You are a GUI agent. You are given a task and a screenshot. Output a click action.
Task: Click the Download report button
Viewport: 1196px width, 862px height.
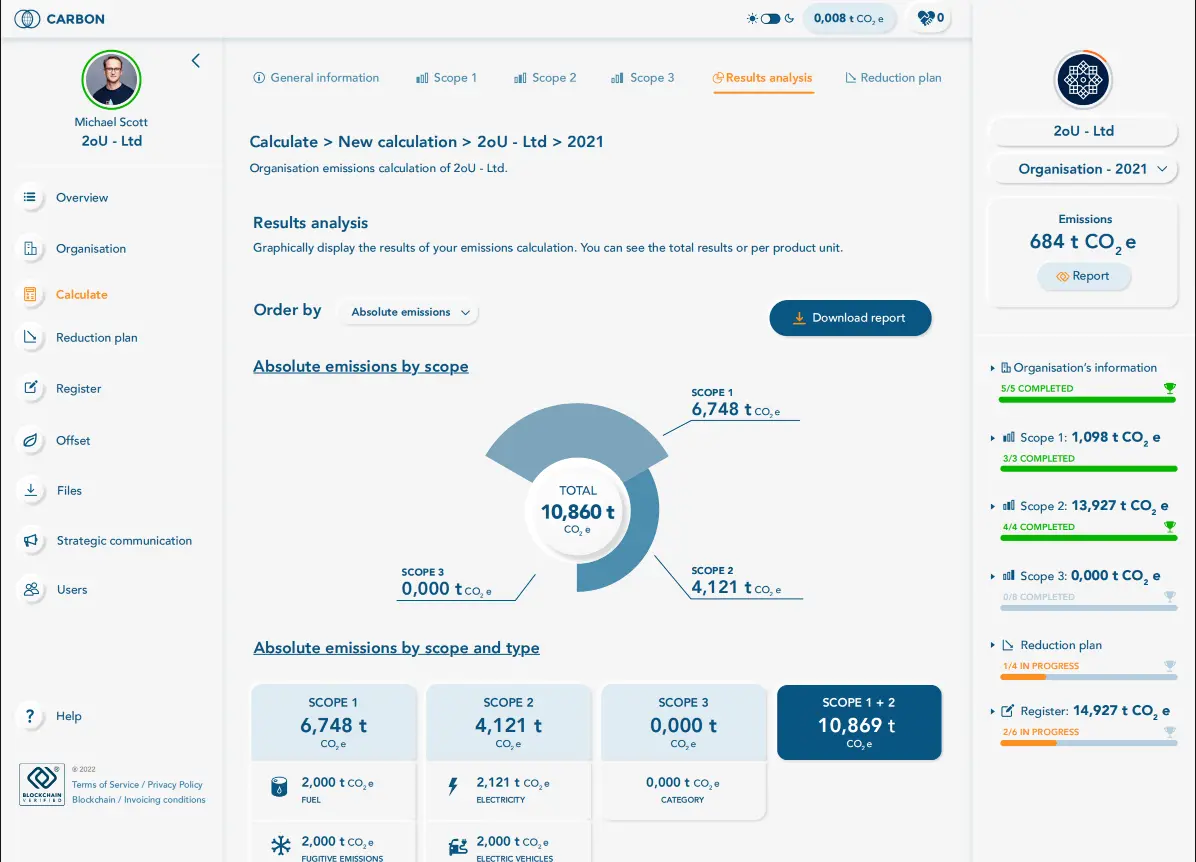pos(850,318)
